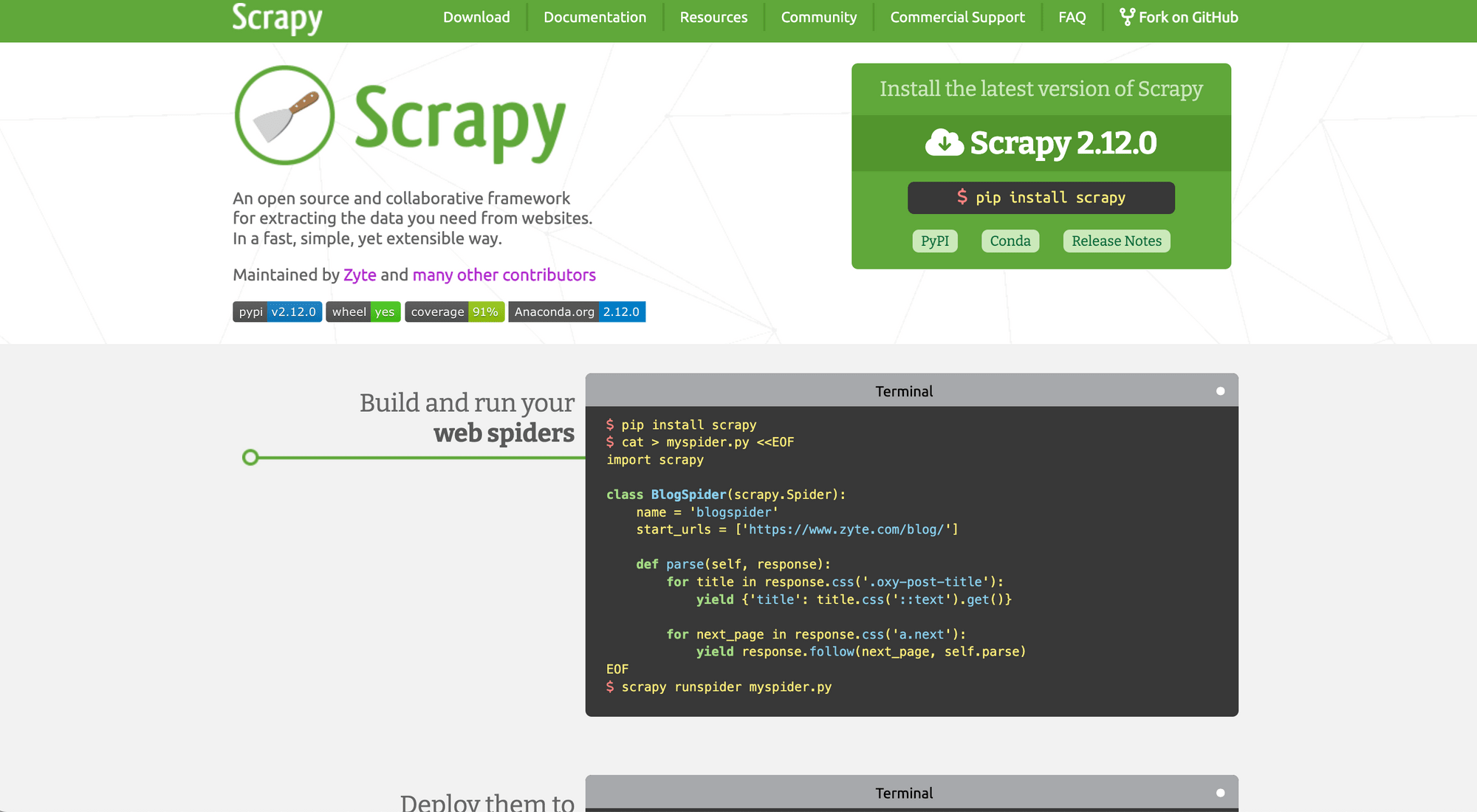Go to Resources in the navigation
Screen dimensions: 1477x812
(713, 17)
